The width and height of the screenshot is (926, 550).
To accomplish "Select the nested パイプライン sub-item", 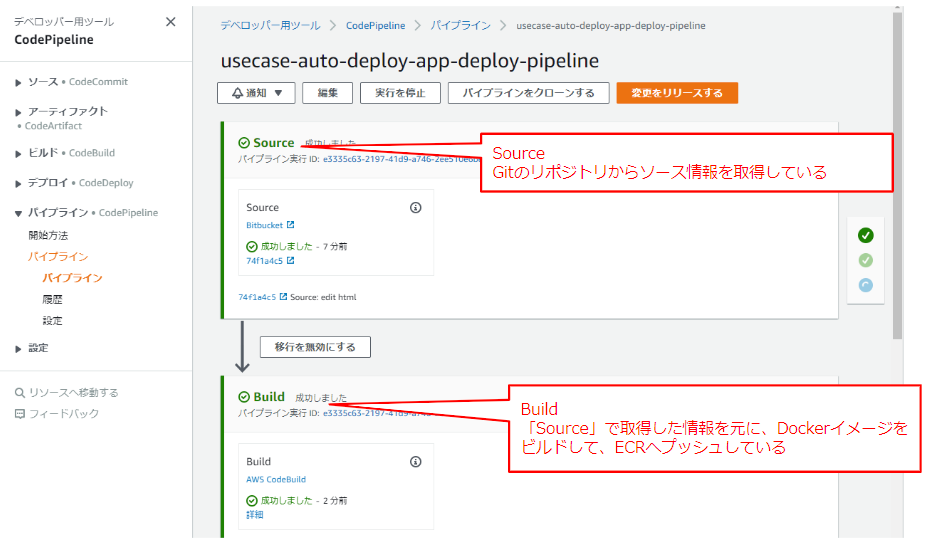I will coord(73,278).
